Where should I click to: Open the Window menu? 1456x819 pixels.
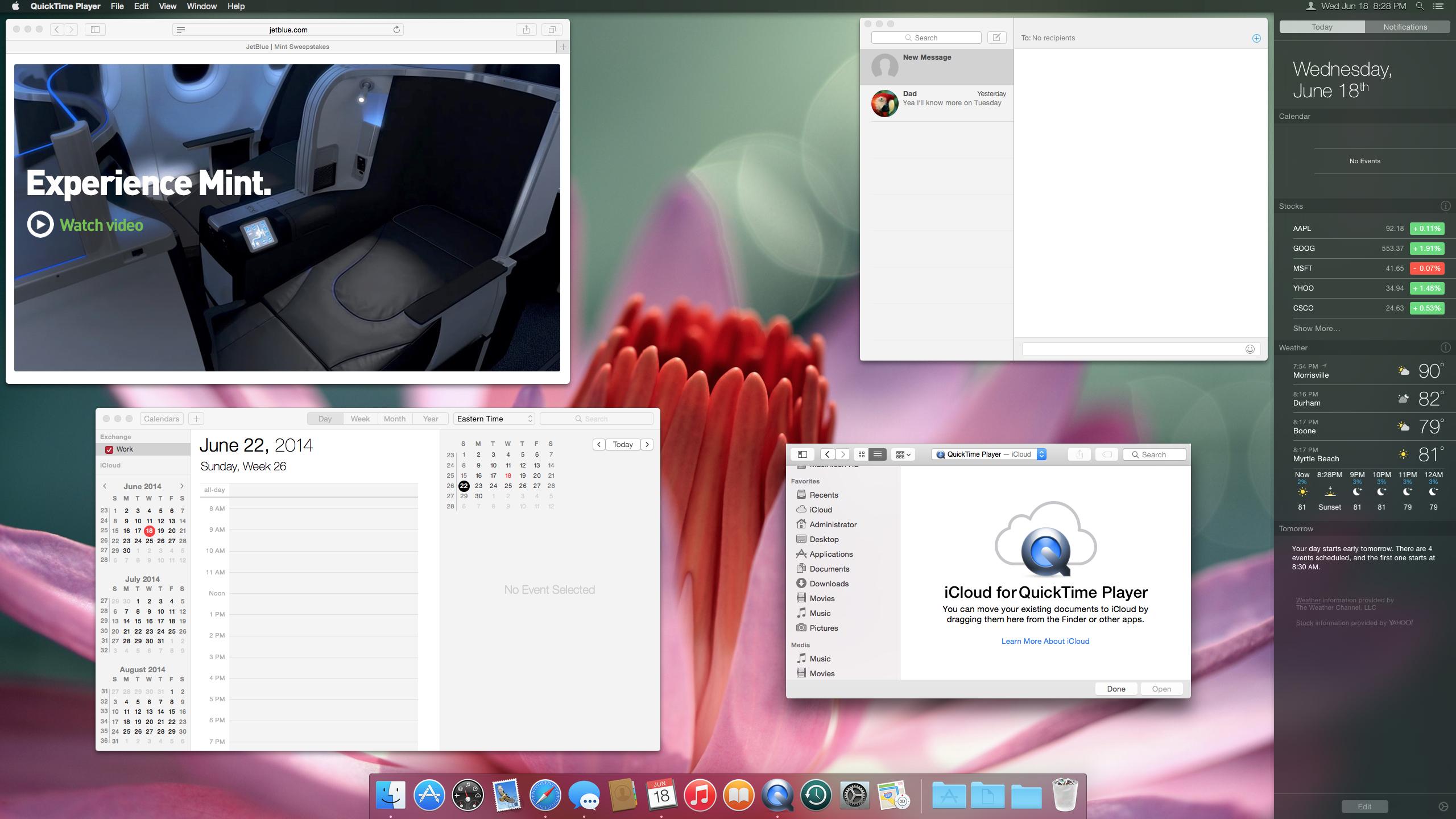pyautogui.click(x=201, y=6)
